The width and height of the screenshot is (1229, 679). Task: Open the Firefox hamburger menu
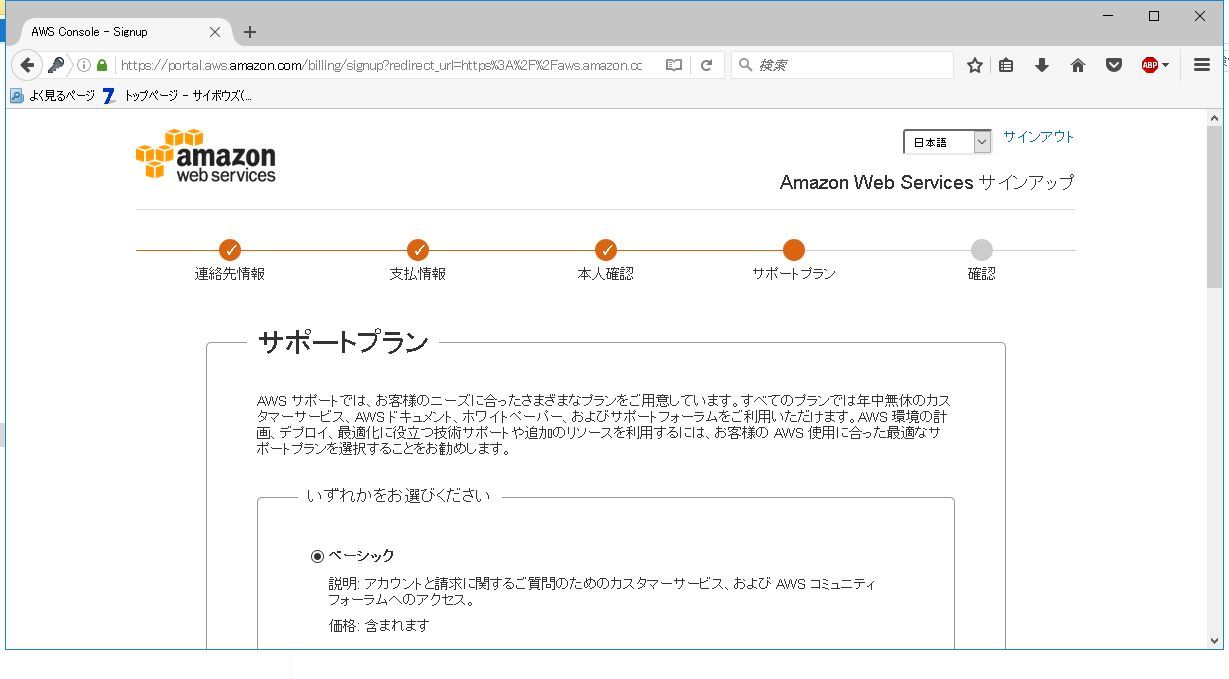[1202, 65]
